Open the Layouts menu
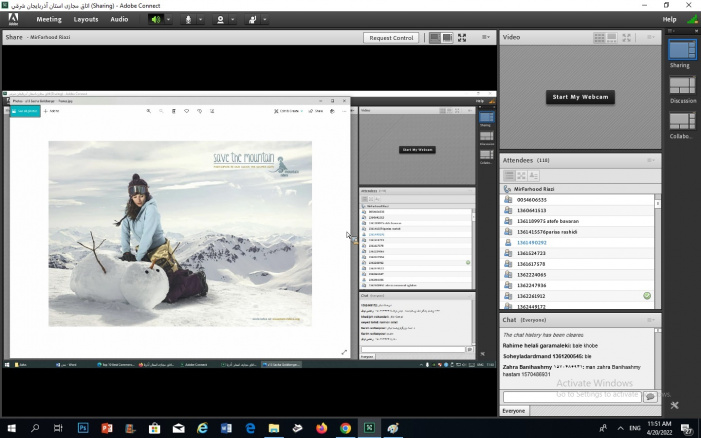This screenshot has width=701, height=438. click(86, 19)
